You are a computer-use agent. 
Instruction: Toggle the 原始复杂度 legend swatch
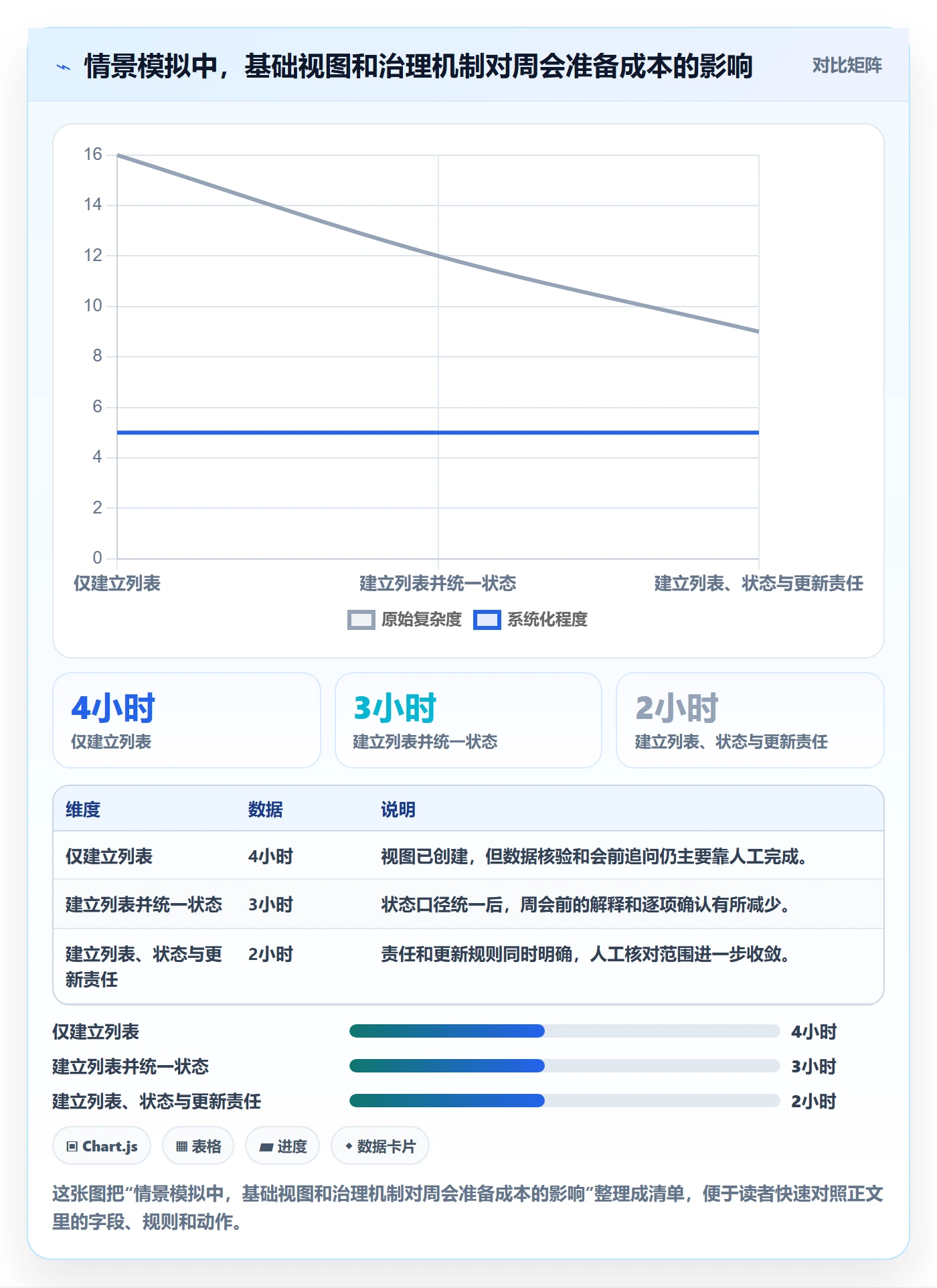tap(361, 620)
